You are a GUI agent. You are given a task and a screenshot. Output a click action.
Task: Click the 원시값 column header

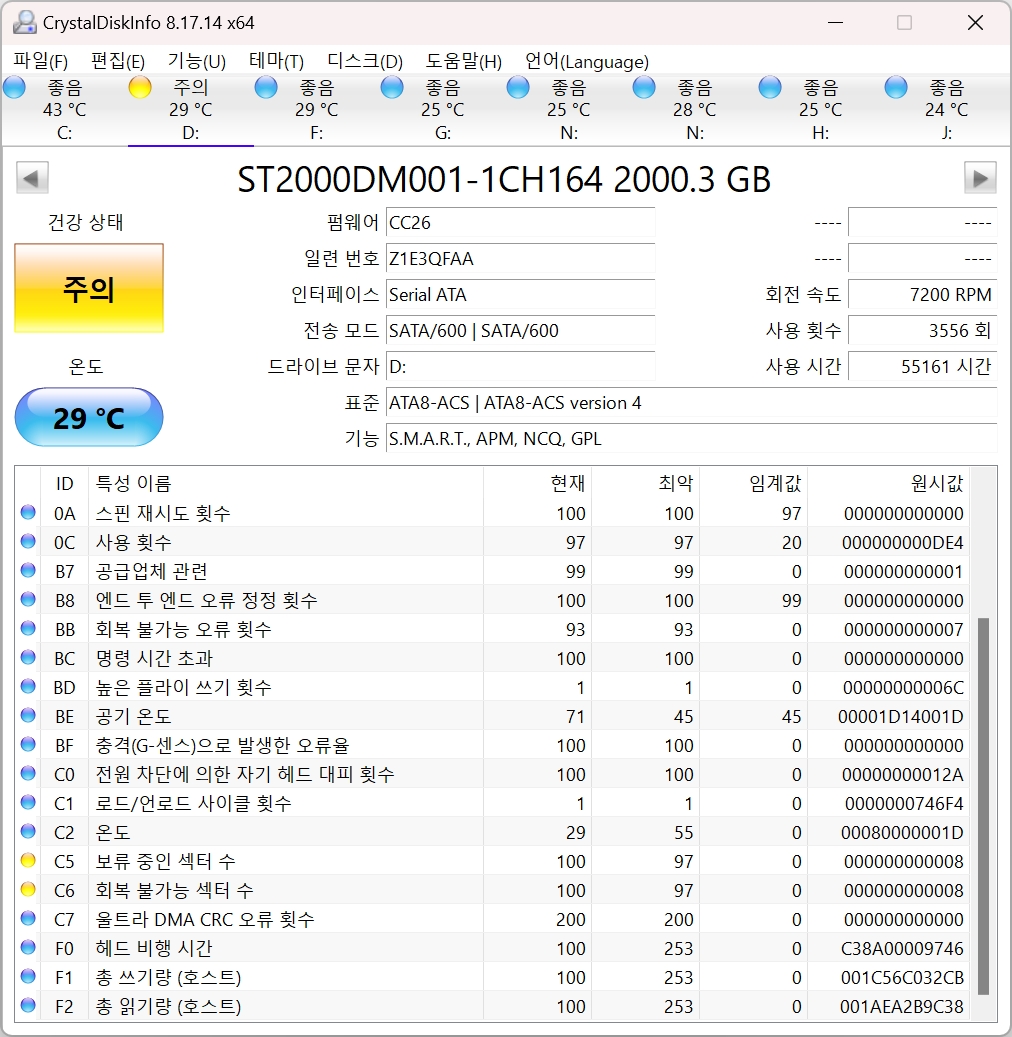click(888, 483)
